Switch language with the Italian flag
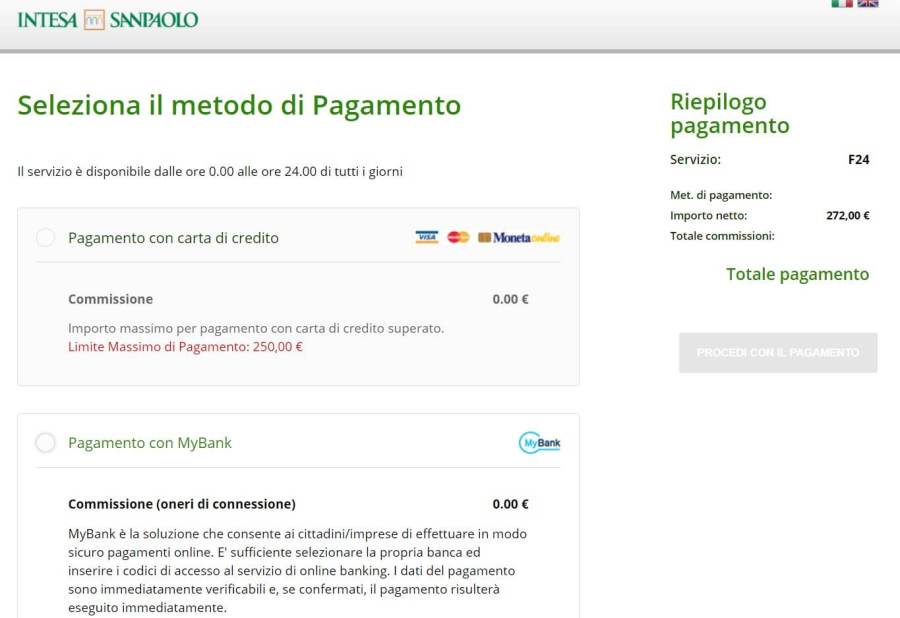Image resolution: width=900 pixels, height=618 pixels. (842, 3)
